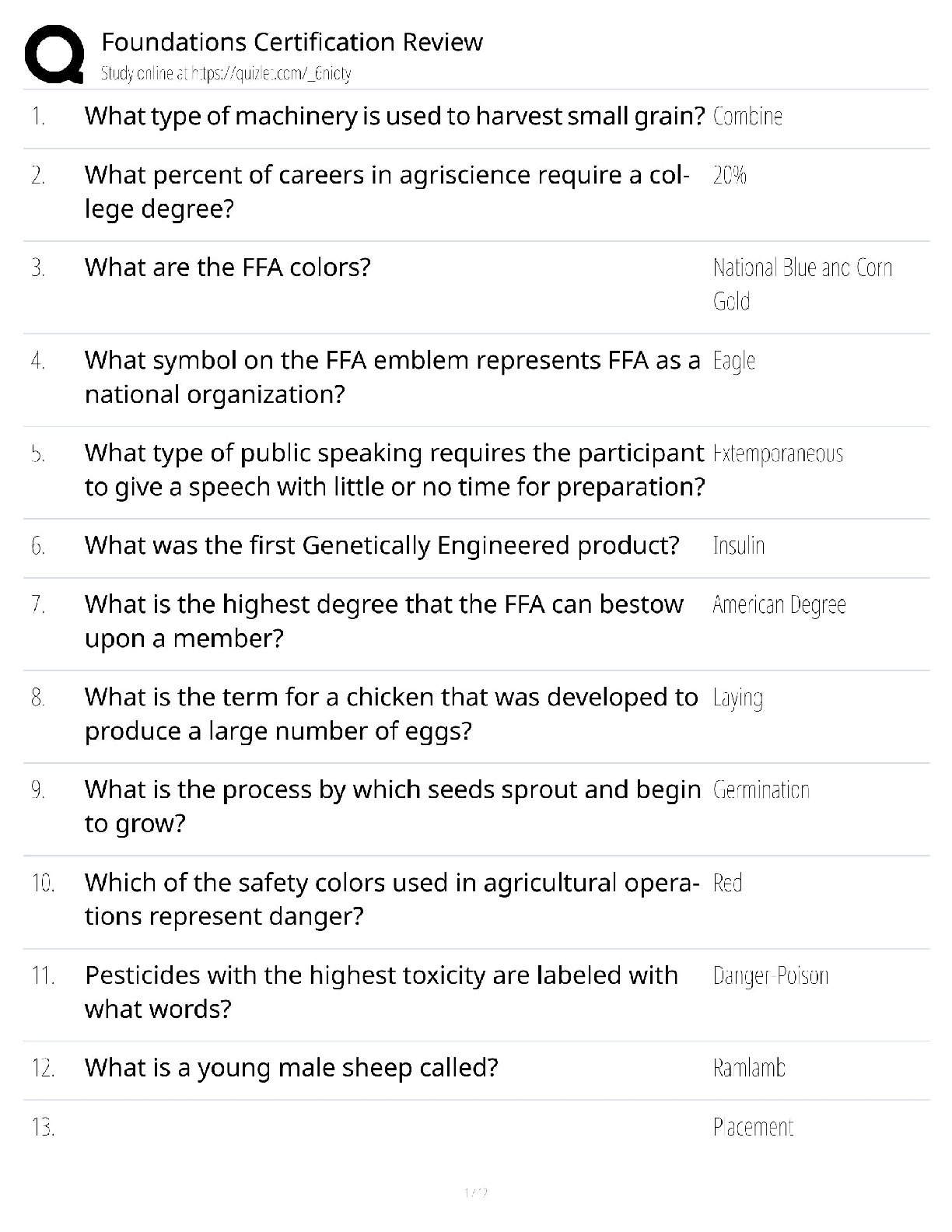
Task: Click the Foundations Certification Review title
Action: pos(292,41)
